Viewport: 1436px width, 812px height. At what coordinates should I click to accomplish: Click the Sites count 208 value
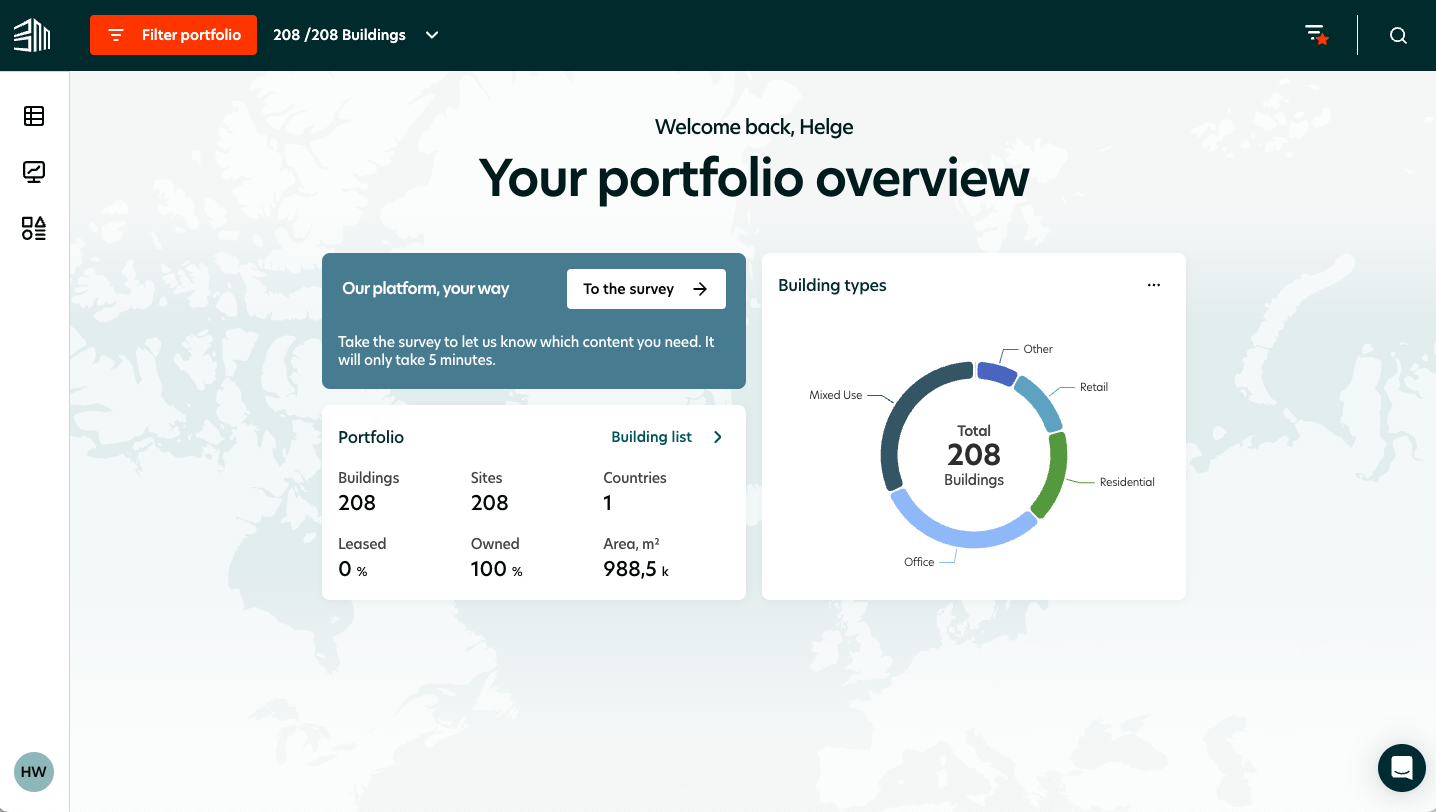click(x=490, y=503)
